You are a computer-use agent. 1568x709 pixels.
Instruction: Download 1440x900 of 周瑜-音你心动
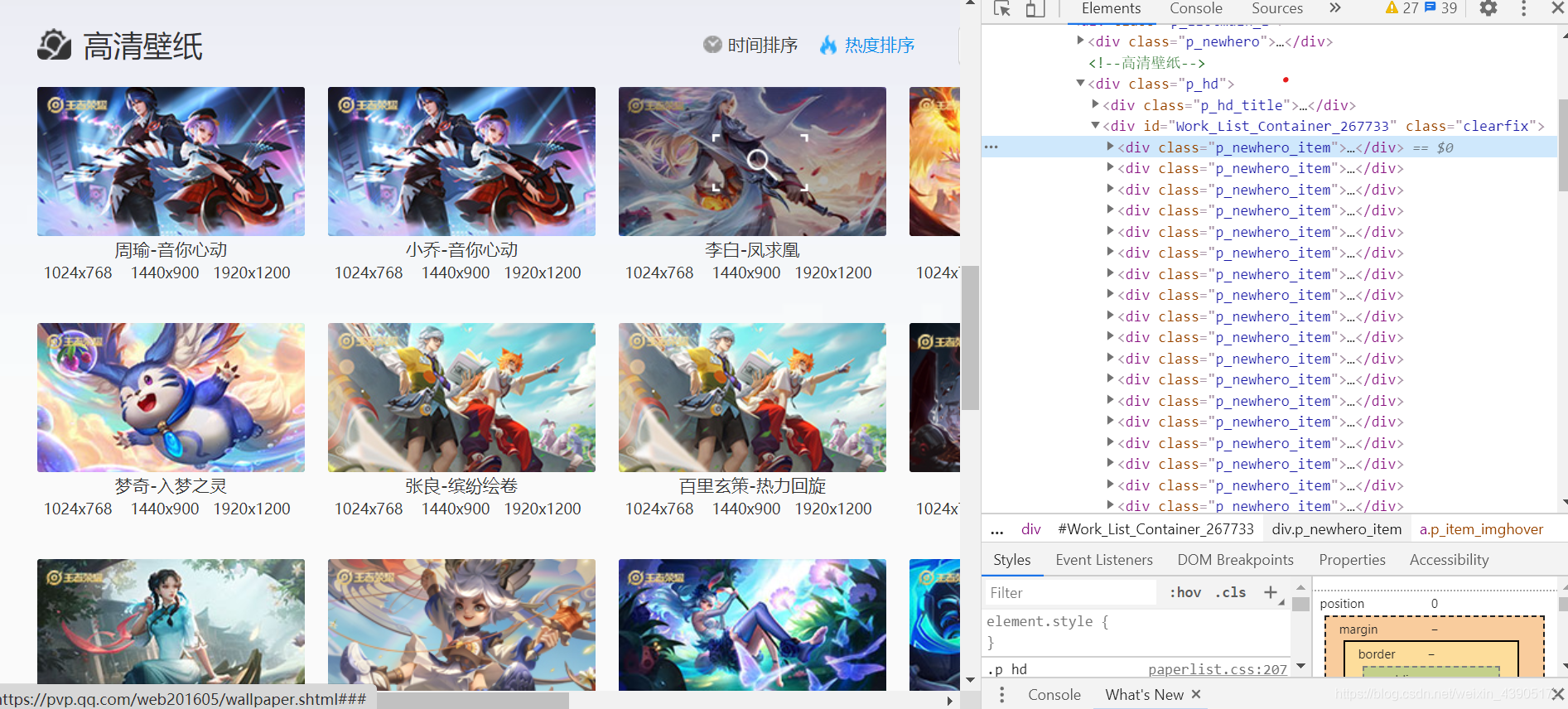tap(165, 273)
